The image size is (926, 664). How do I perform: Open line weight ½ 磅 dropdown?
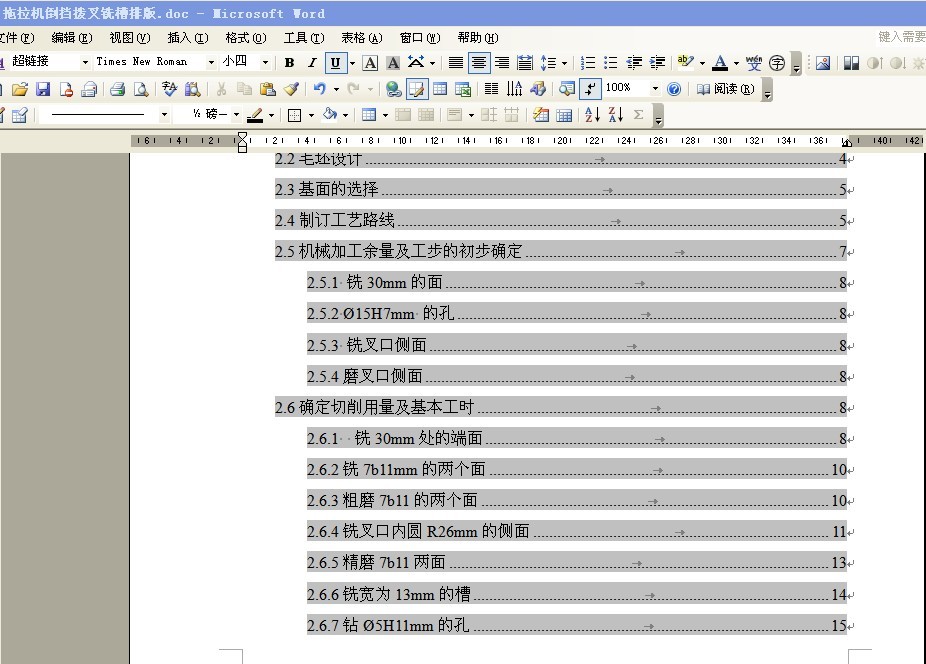(236, 114)
